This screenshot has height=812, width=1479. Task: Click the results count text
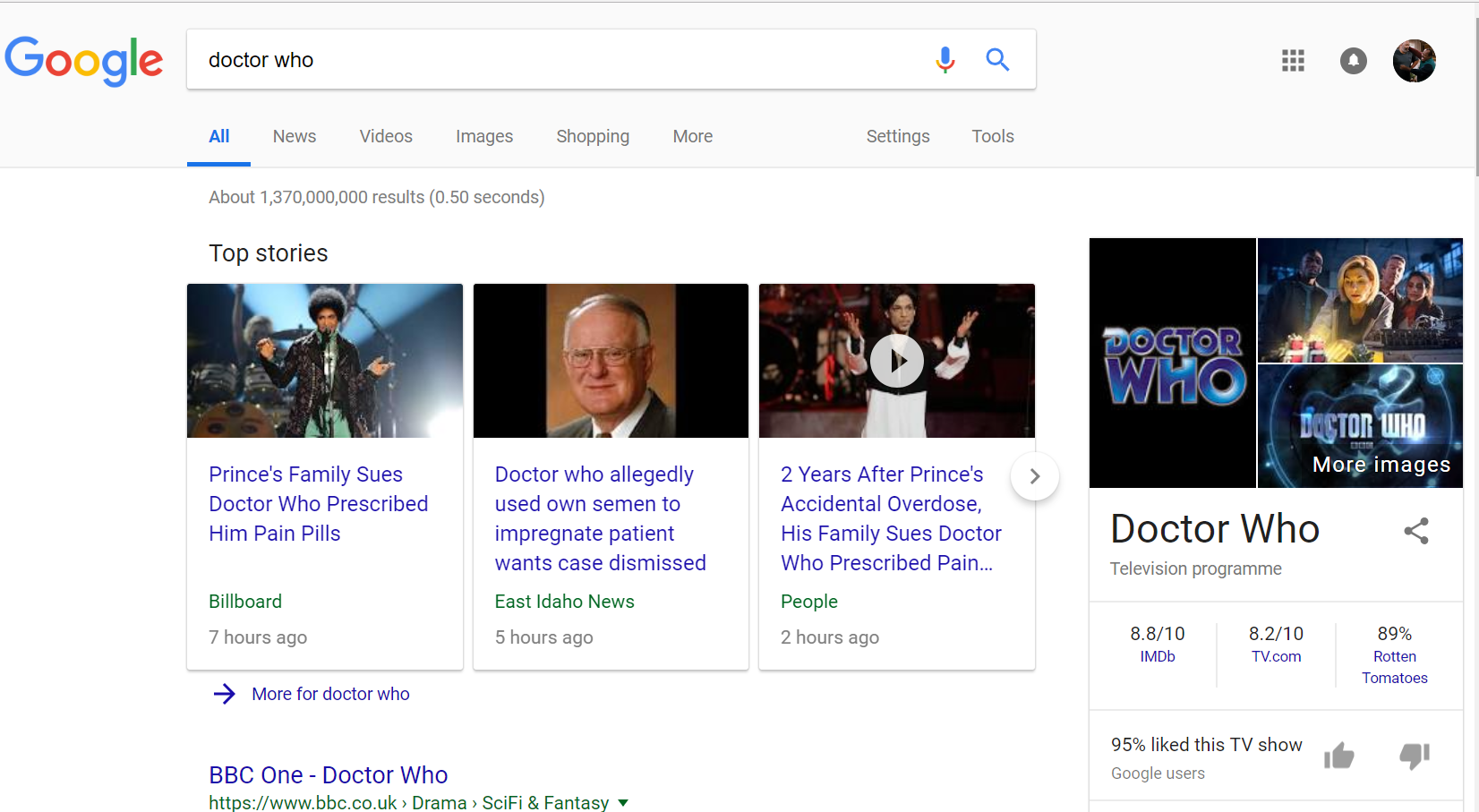377,197
